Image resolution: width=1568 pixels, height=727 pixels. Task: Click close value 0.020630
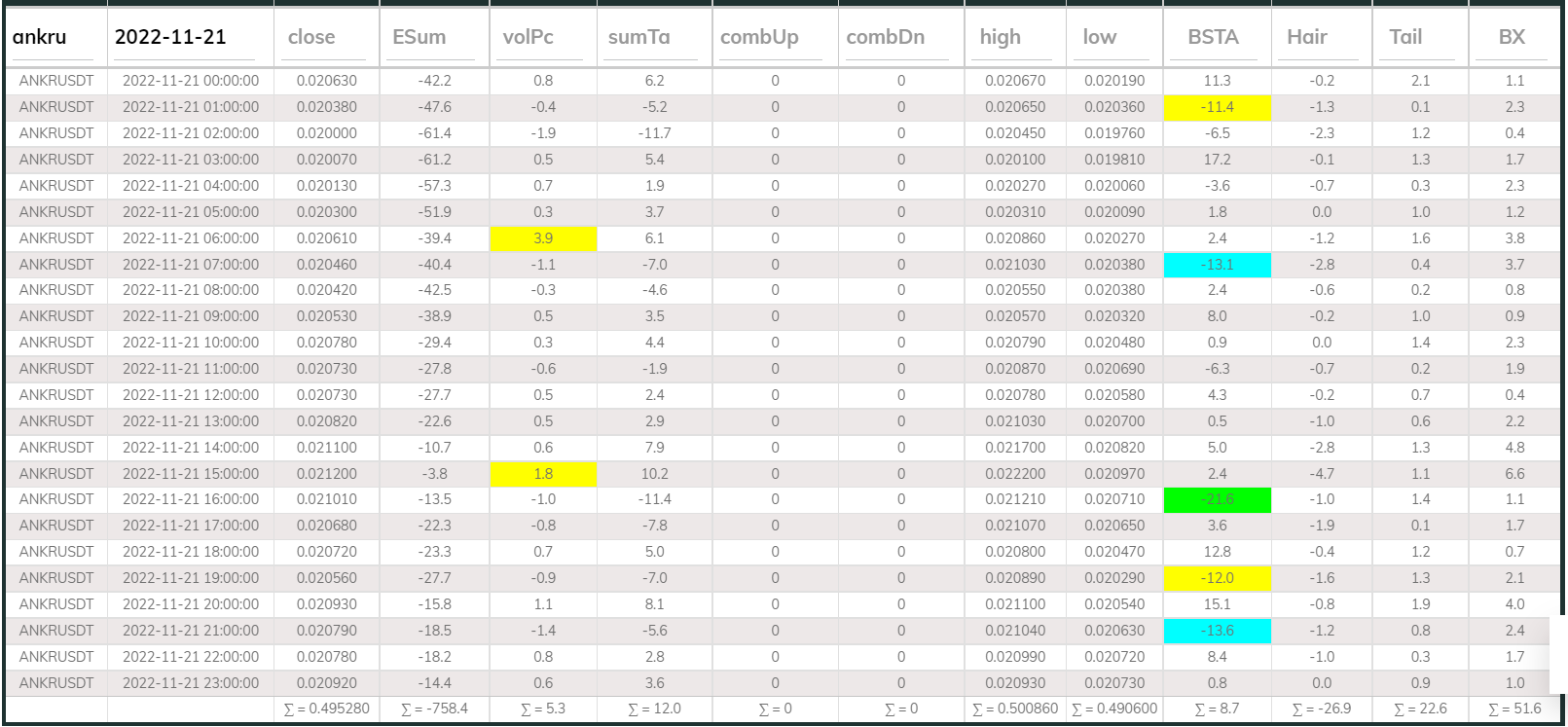click(326, 81)
